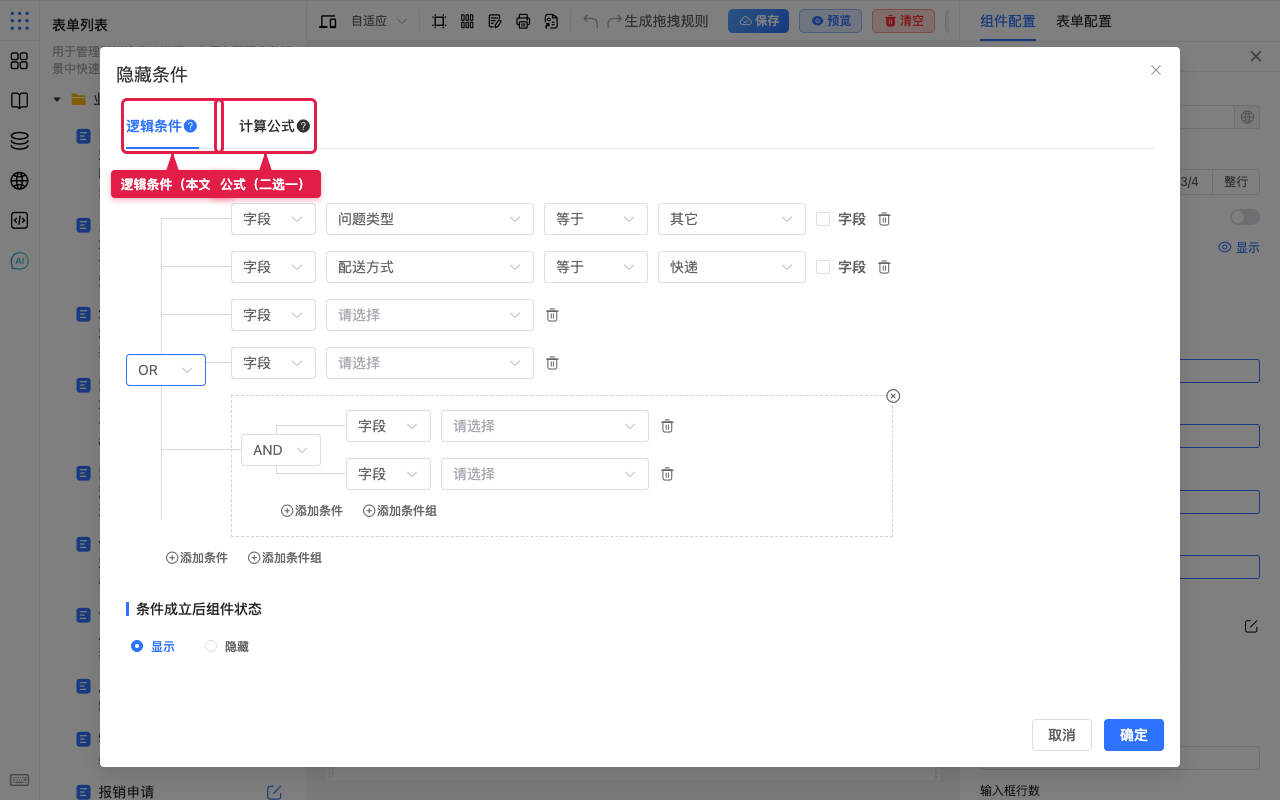Click the help icon beside 计算公式
The image size is (1280, 800).
tap(303, 126)
